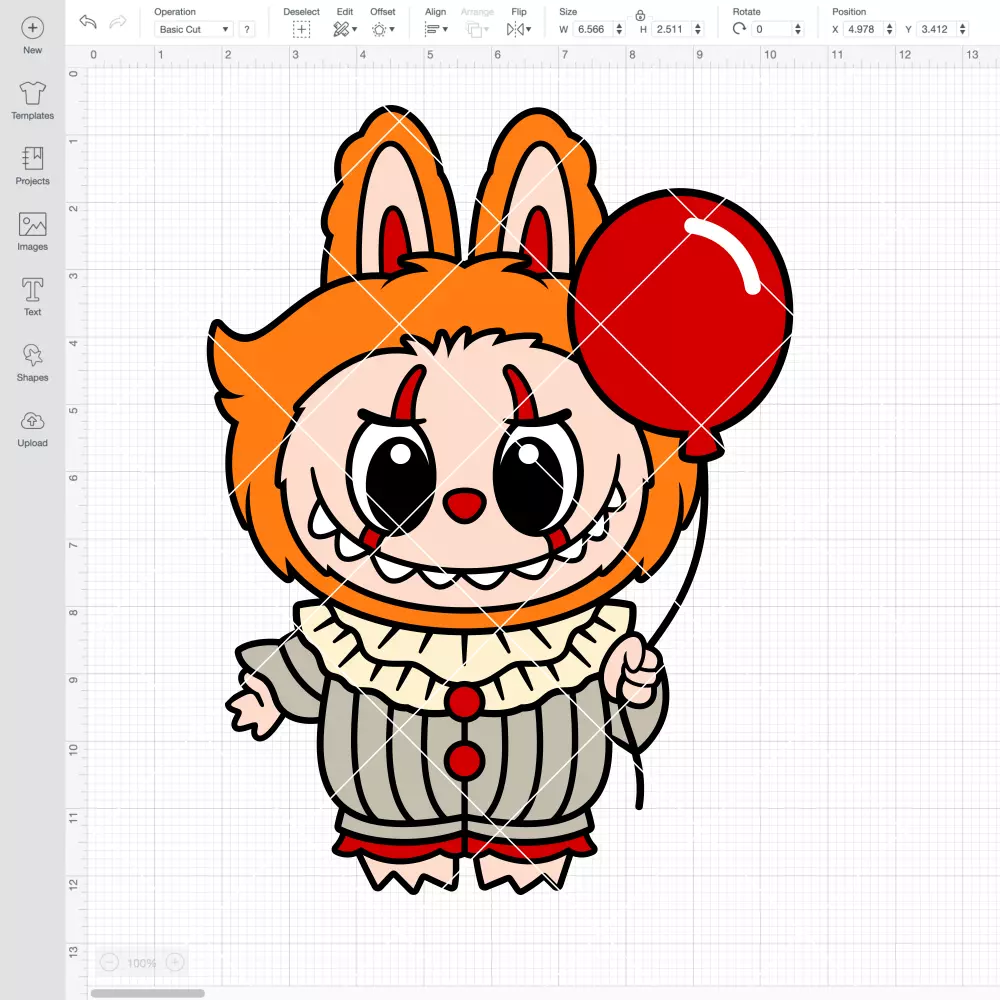Decrease height with the down stepper arrow

[698, 33]
